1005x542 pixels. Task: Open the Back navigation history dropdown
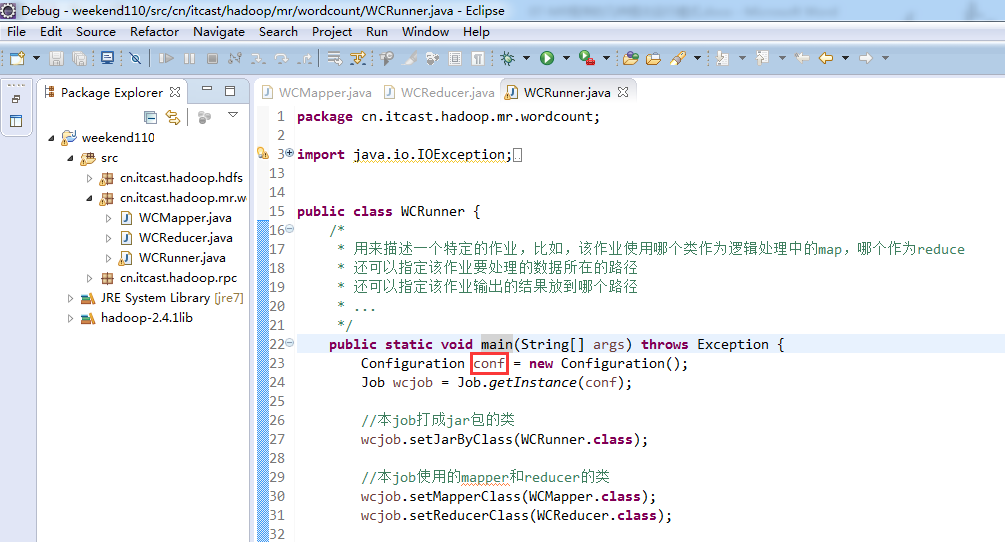pos(845,58)
